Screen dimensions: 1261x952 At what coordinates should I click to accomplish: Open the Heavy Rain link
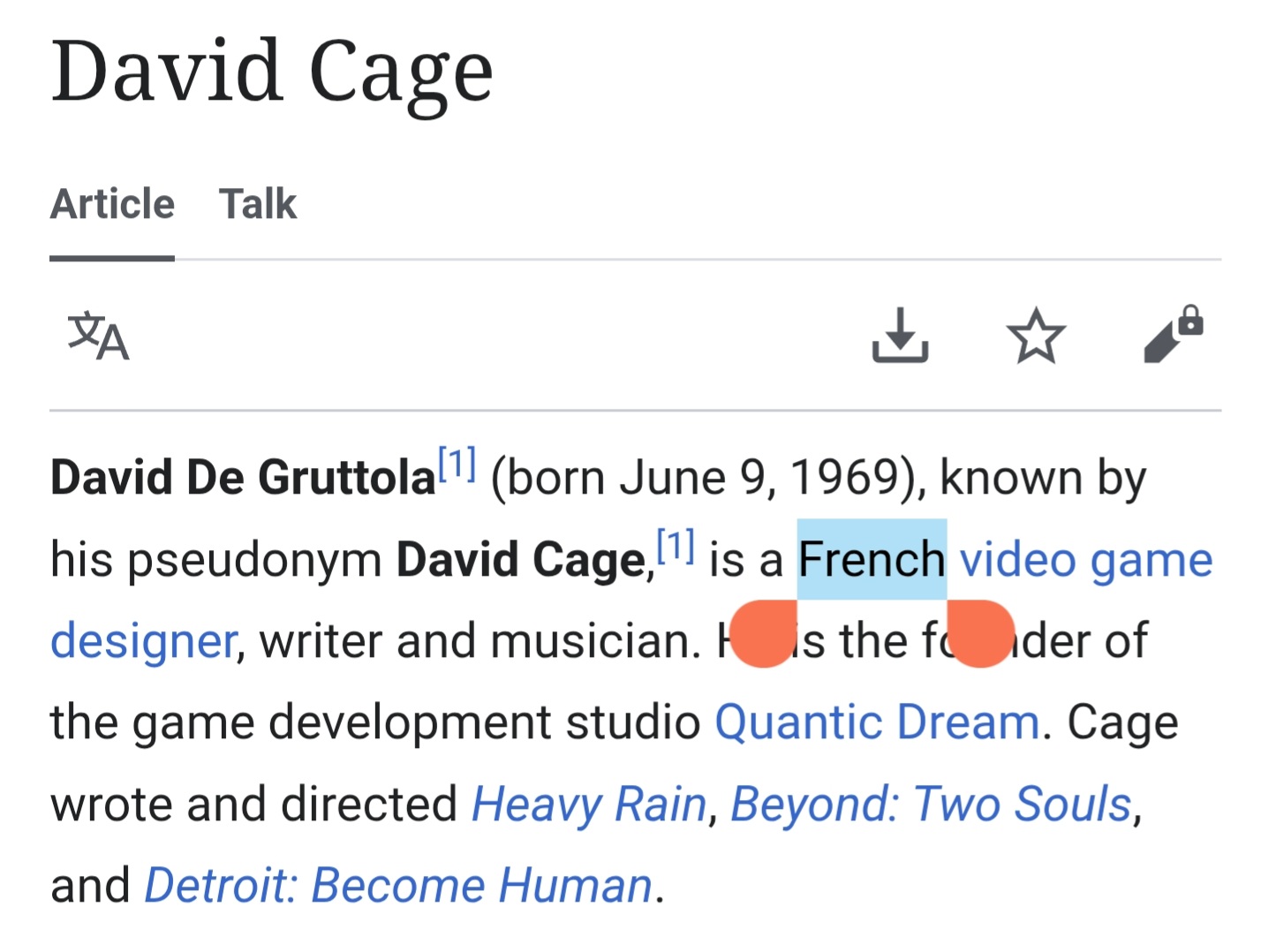tap(590, 805)
